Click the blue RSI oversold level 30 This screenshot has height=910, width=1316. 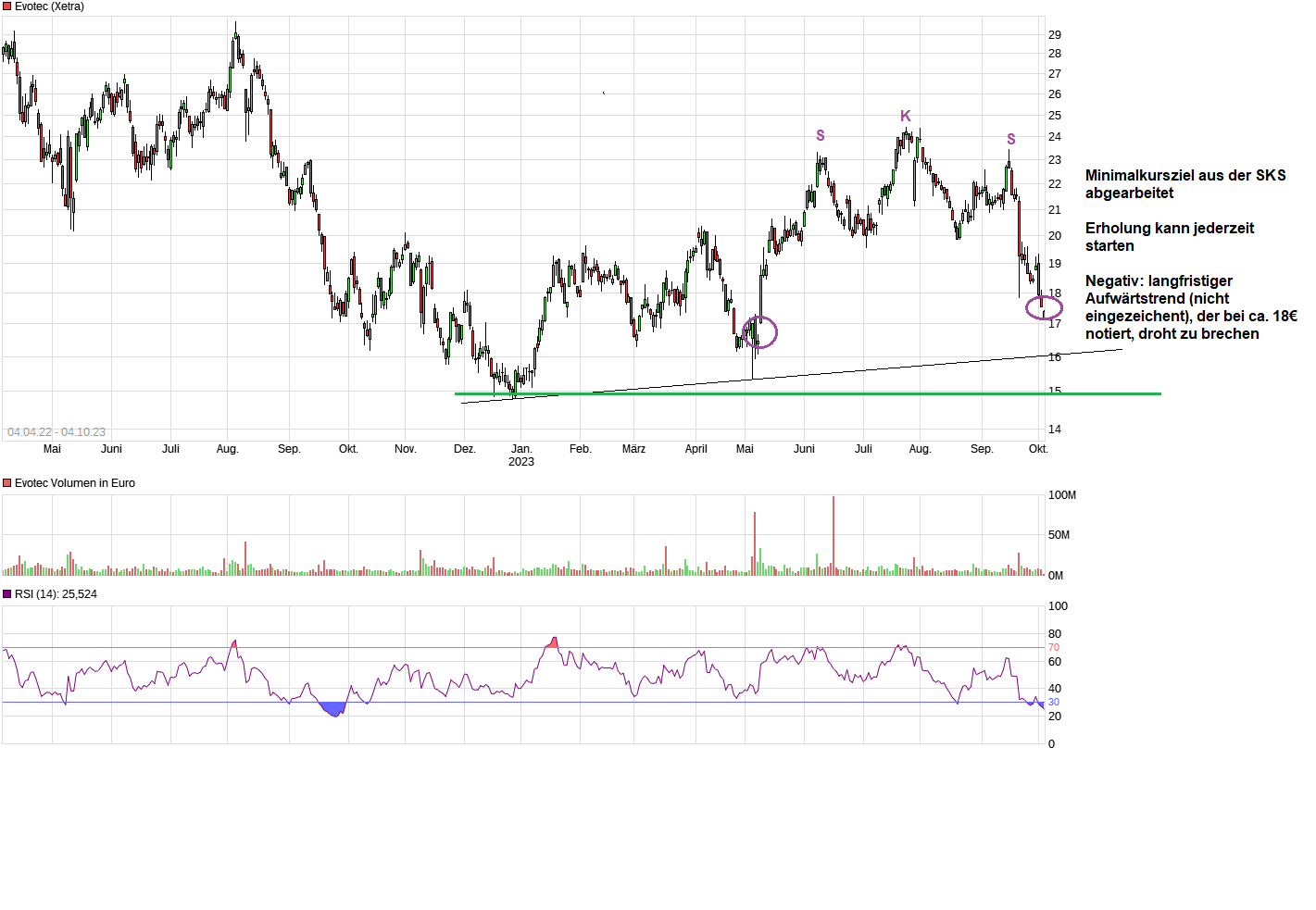coord(1054,703)
